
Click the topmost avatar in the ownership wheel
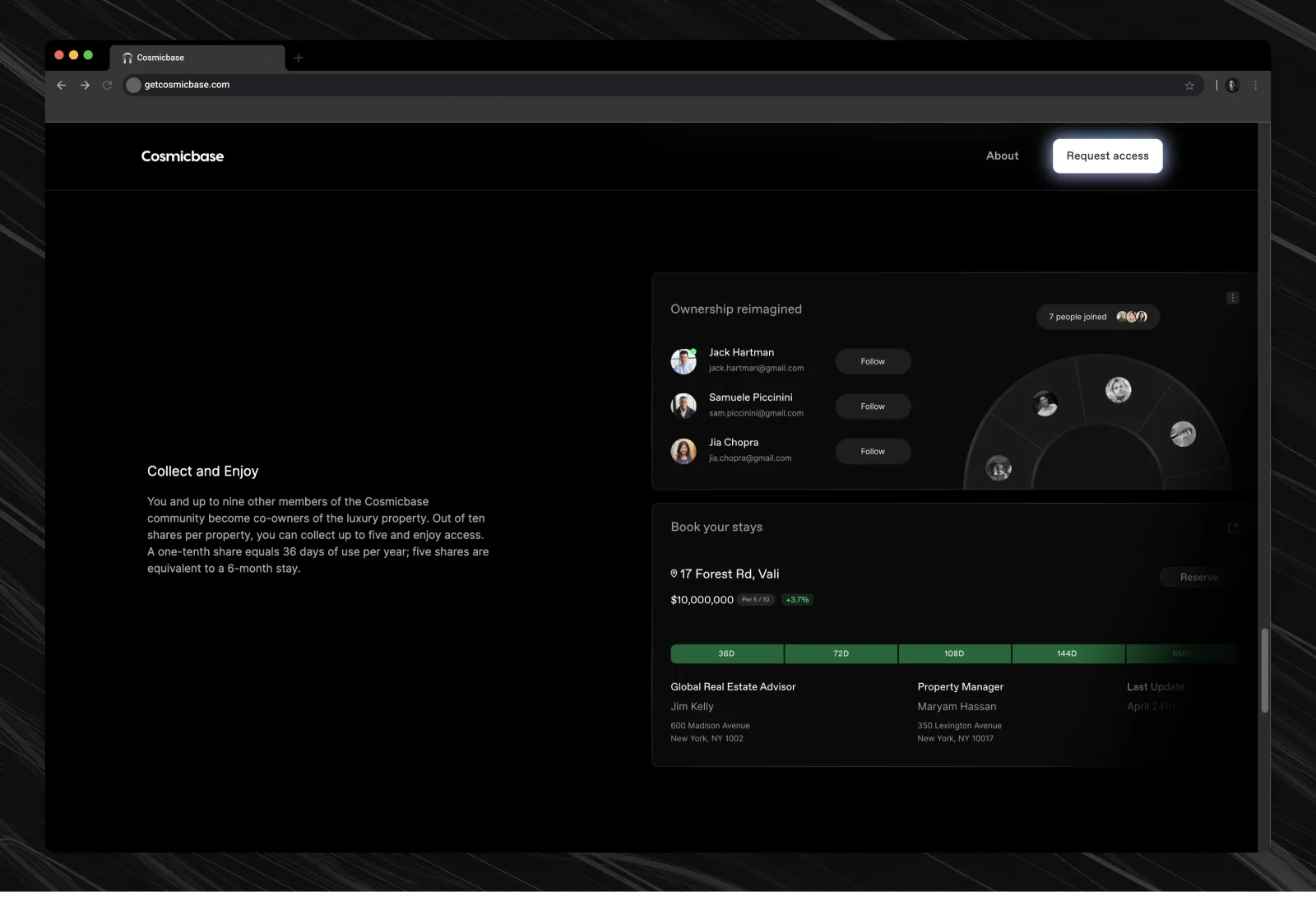(x=1119, y=391)
